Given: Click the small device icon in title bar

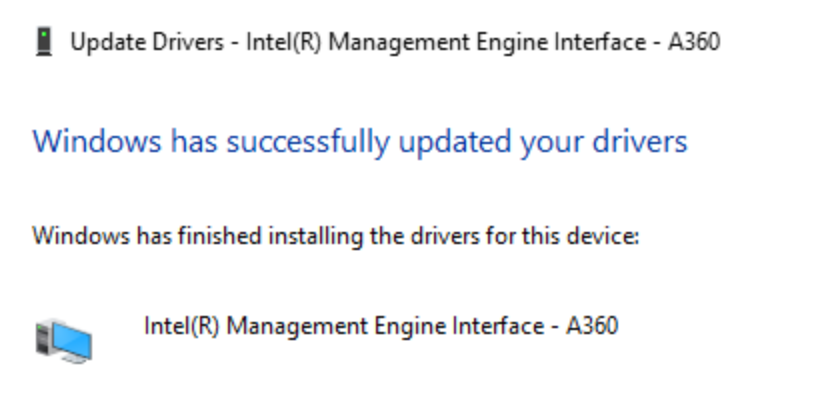Looking at the screenshot, I should coord(43,41).
